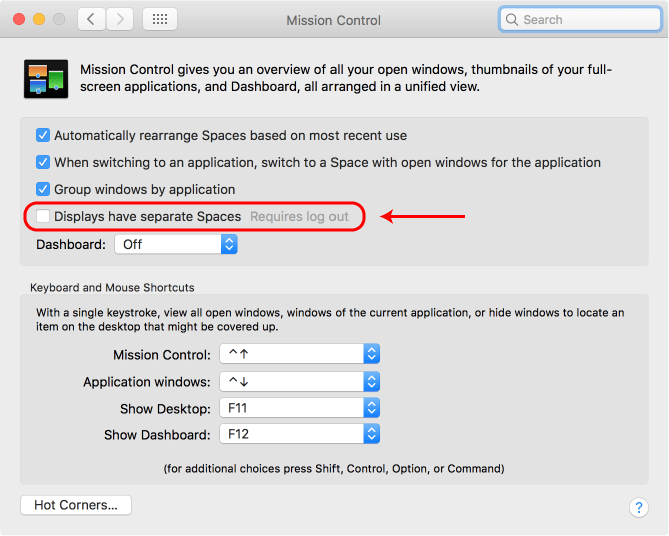The image size is (669, 536).
Task: Open the Mission Control shortcut dropdown
Action: (x=300, y=354)
